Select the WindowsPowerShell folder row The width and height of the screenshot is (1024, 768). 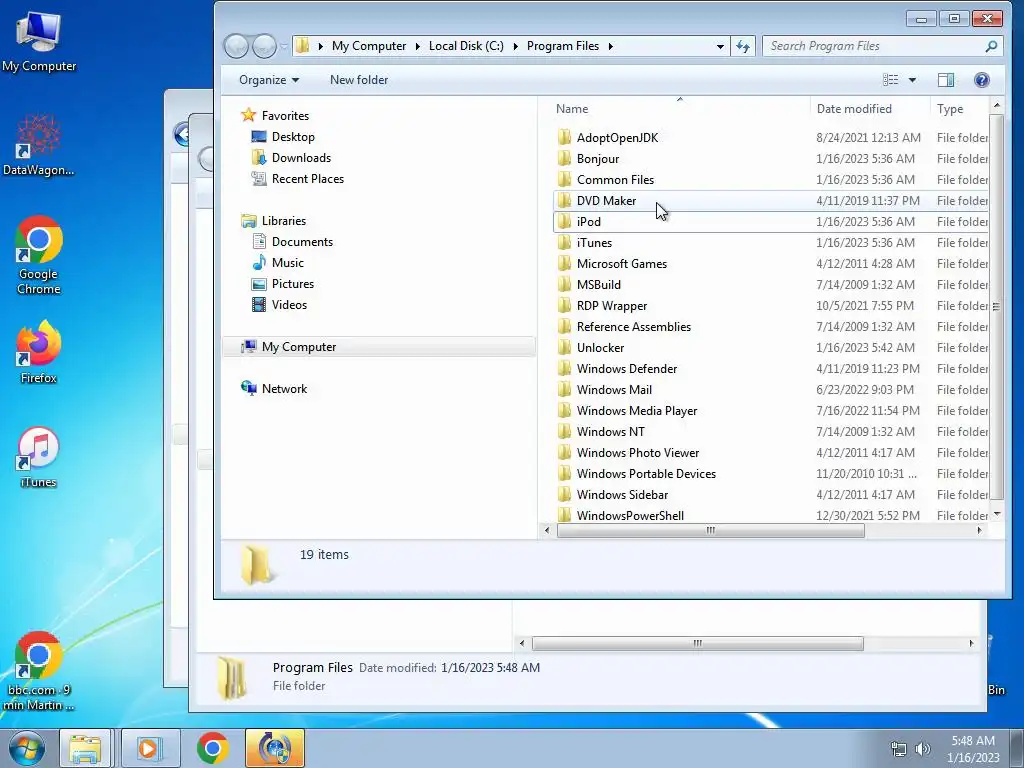pyautogui.click(x=769, y=515)
